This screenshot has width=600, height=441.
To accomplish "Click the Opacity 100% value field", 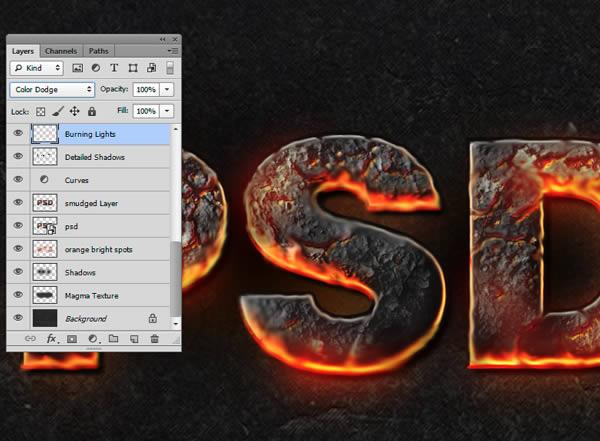I will (x=146, y=90).
